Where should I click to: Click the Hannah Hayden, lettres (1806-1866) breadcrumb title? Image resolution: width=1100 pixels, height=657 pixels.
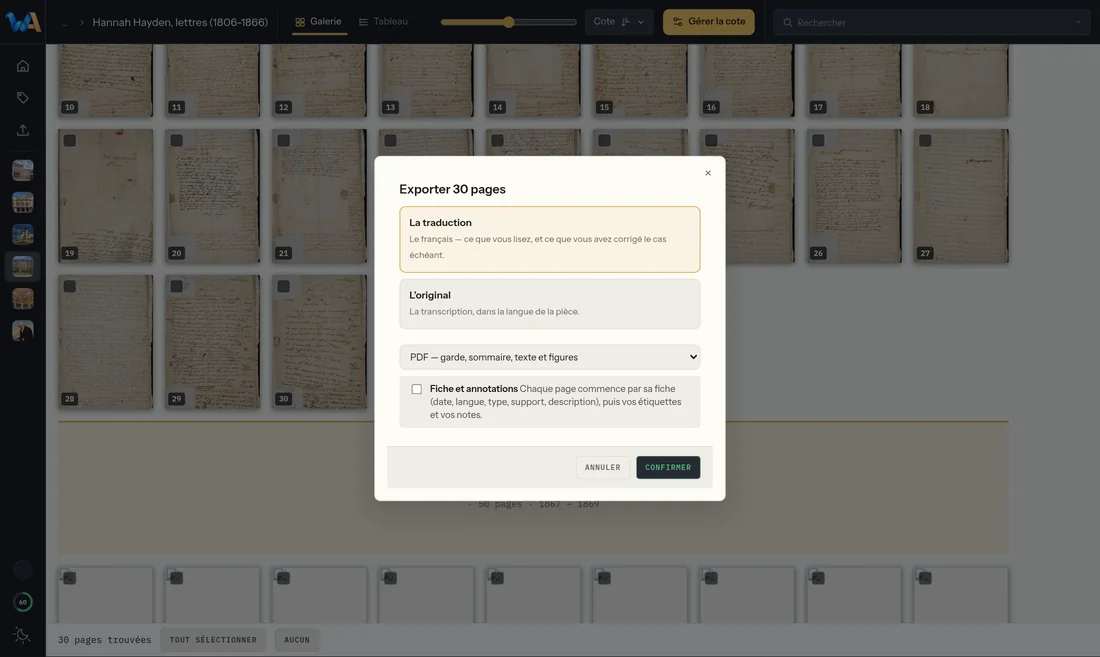click(x=180, y=22)
